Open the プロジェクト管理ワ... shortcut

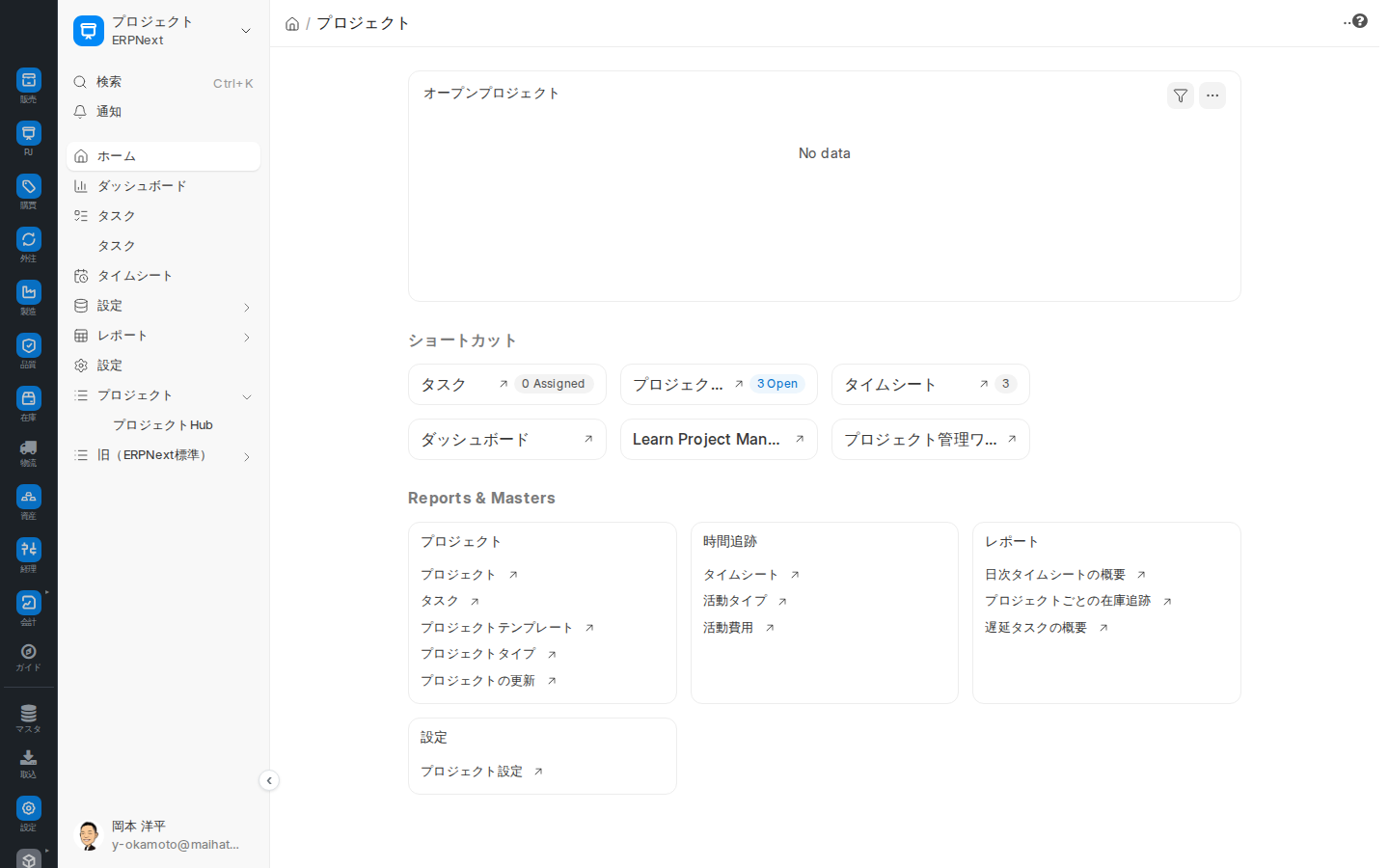pos(931,439)
